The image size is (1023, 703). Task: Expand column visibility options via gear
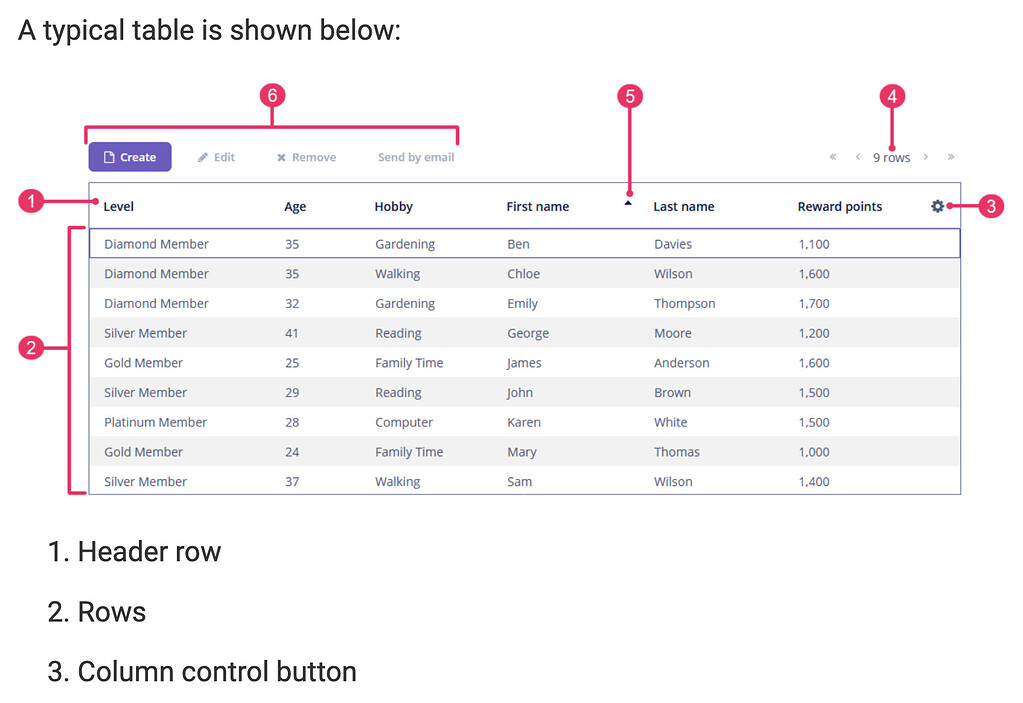(937, 206)
